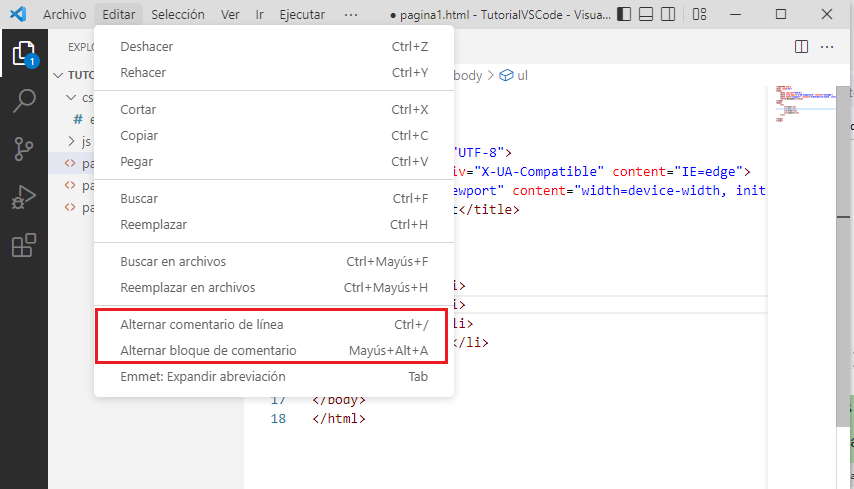Open the editor More Actions ellipsis

click(827, 47)
